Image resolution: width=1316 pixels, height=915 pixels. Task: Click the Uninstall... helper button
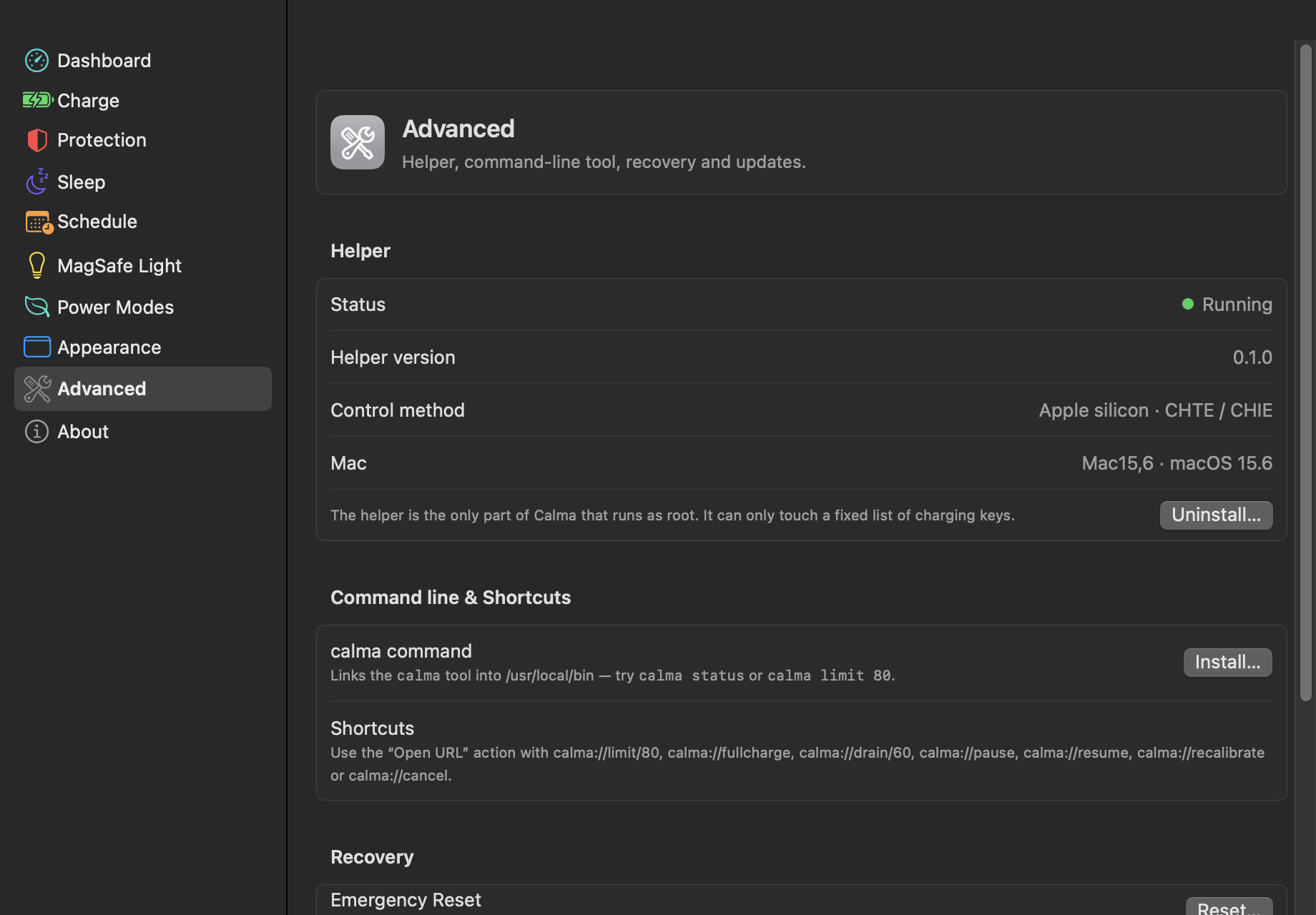pyautogui.click(x=1216, y=515)
